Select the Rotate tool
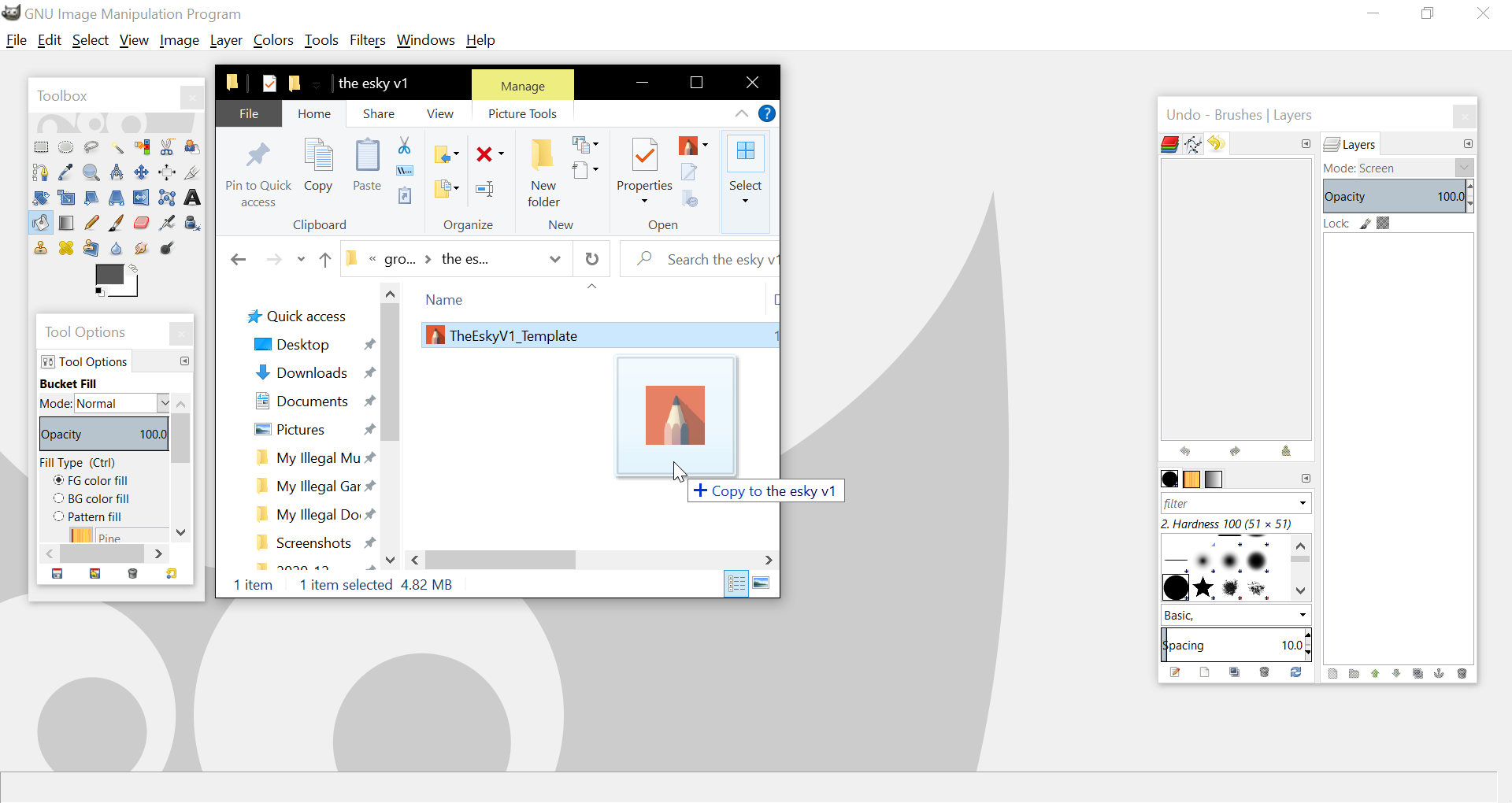Image resolution: width=1512 pixels, height=803 pixels. (x=41, y=198)
